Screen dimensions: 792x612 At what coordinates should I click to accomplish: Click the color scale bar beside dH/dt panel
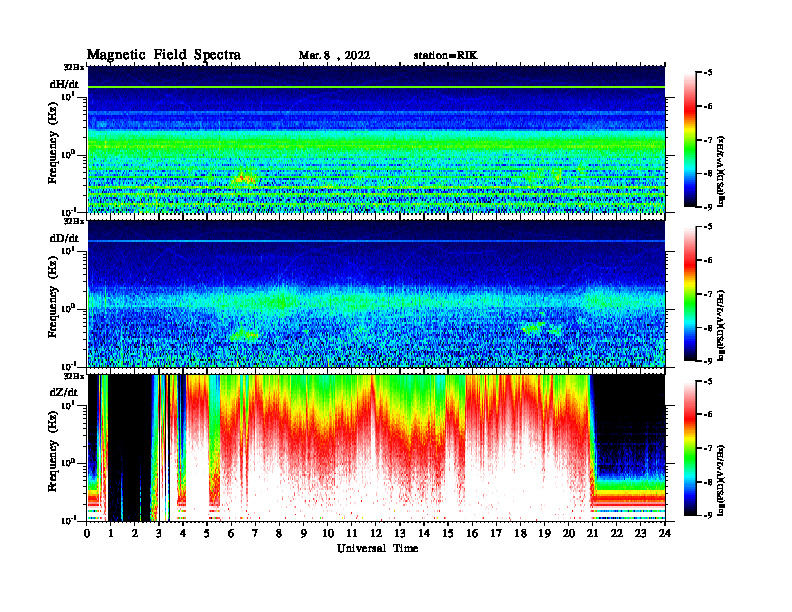(689, 139)
